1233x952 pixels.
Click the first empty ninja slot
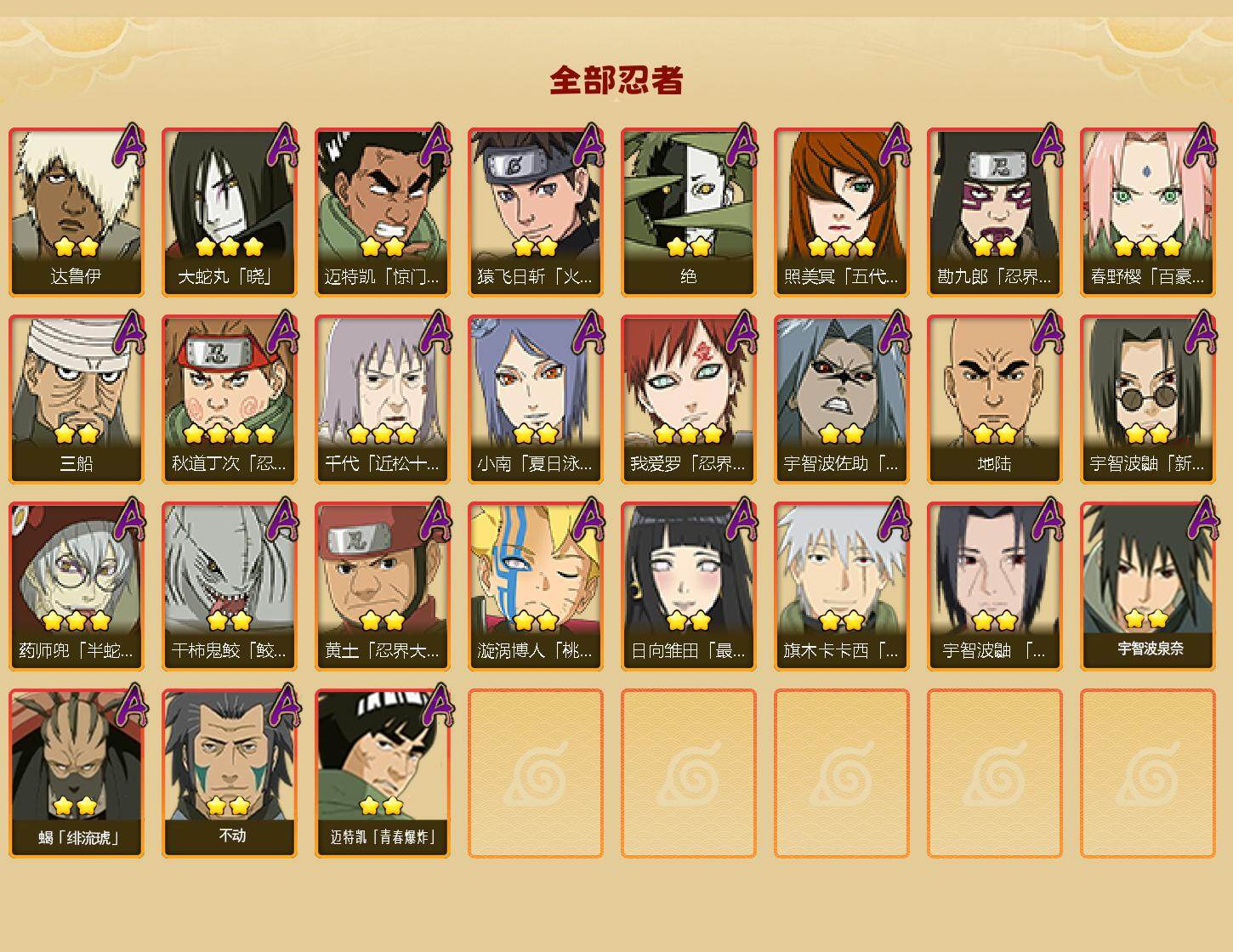pyautogui.click(x=536, y=773)
